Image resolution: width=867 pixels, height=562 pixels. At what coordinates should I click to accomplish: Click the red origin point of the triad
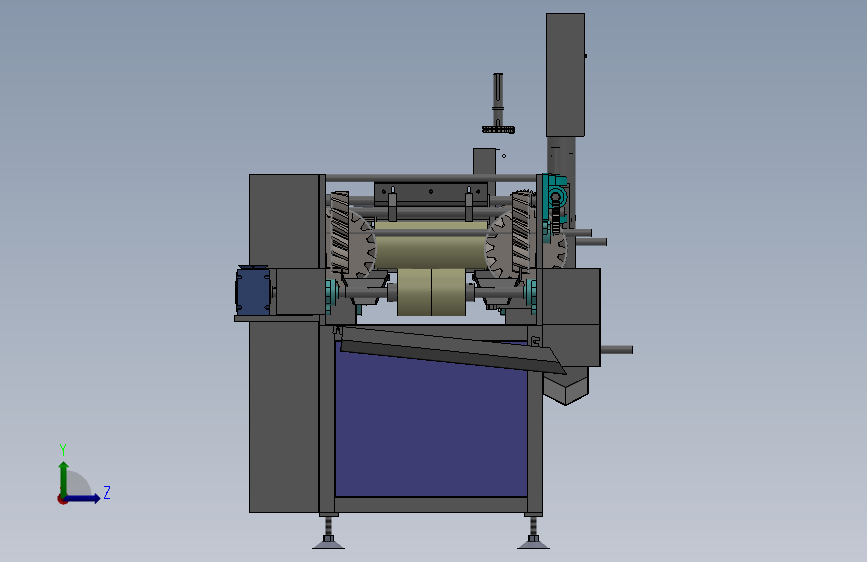(62, 499)
